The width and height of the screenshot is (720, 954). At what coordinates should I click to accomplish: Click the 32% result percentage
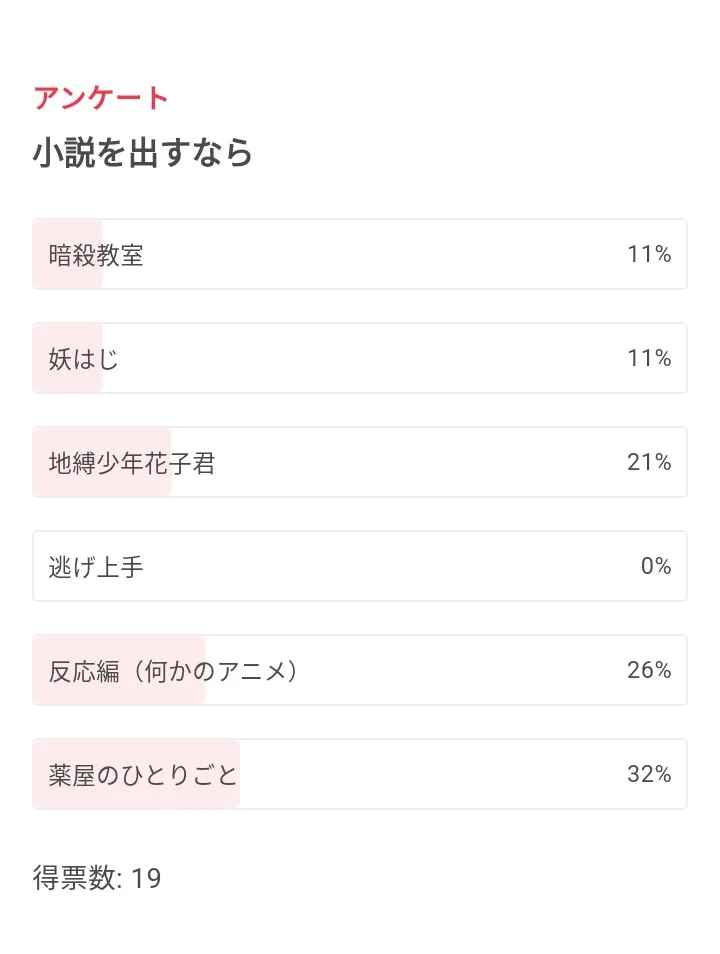649,775
